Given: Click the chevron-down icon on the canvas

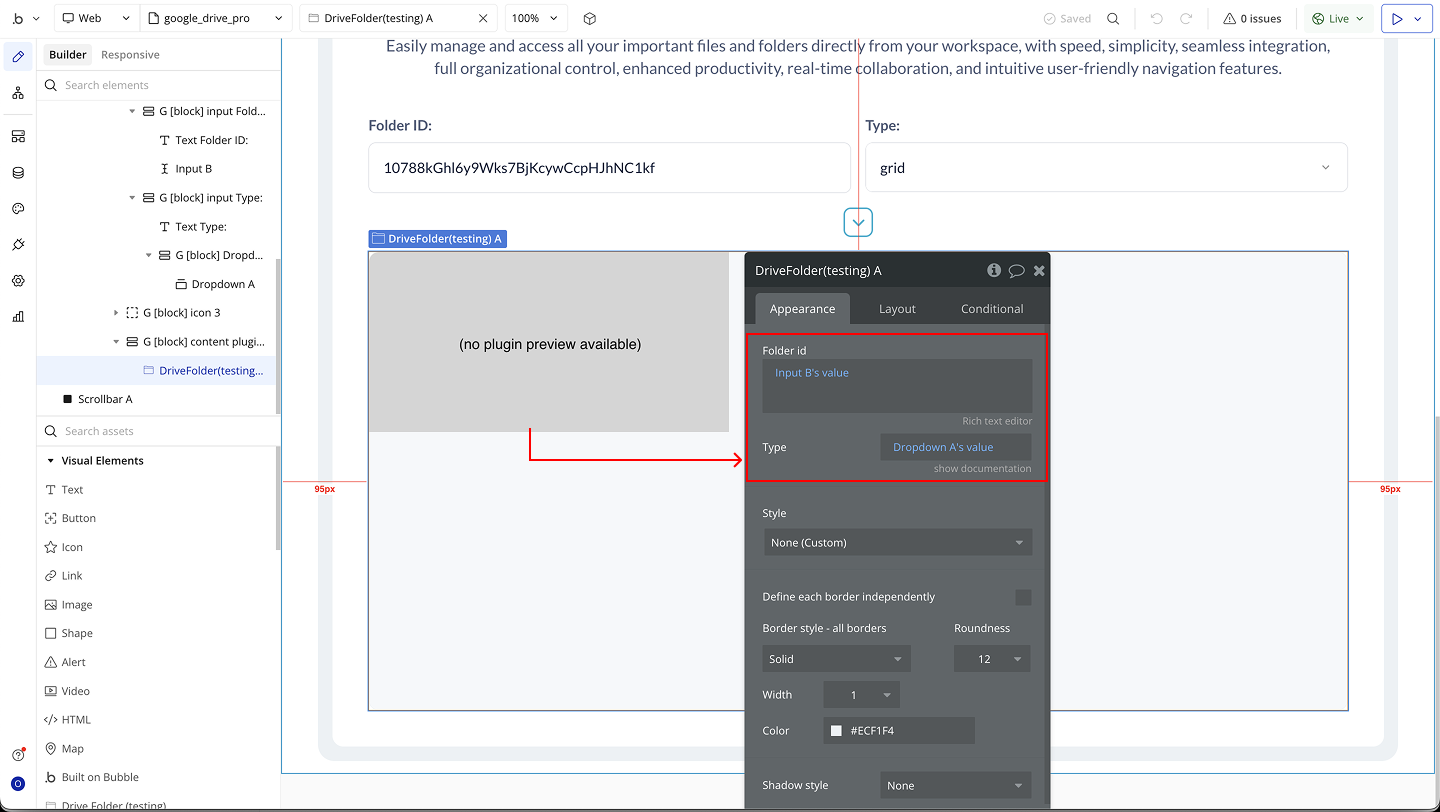Looking at the screenshot, I should coord(858,222).
